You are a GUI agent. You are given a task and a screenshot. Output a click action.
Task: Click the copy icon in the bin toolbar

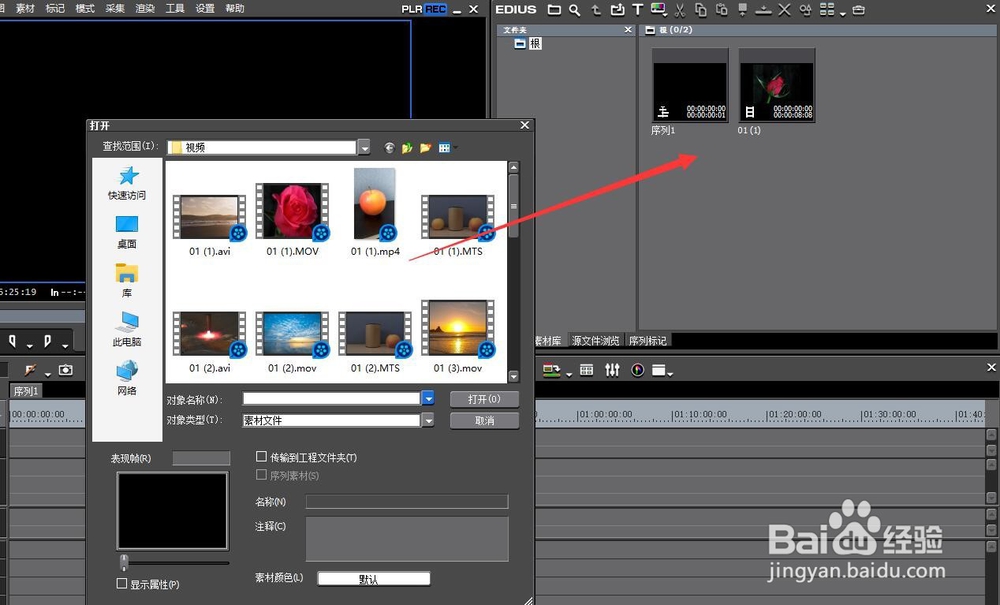pyautogui.click(x=701, y=10)
